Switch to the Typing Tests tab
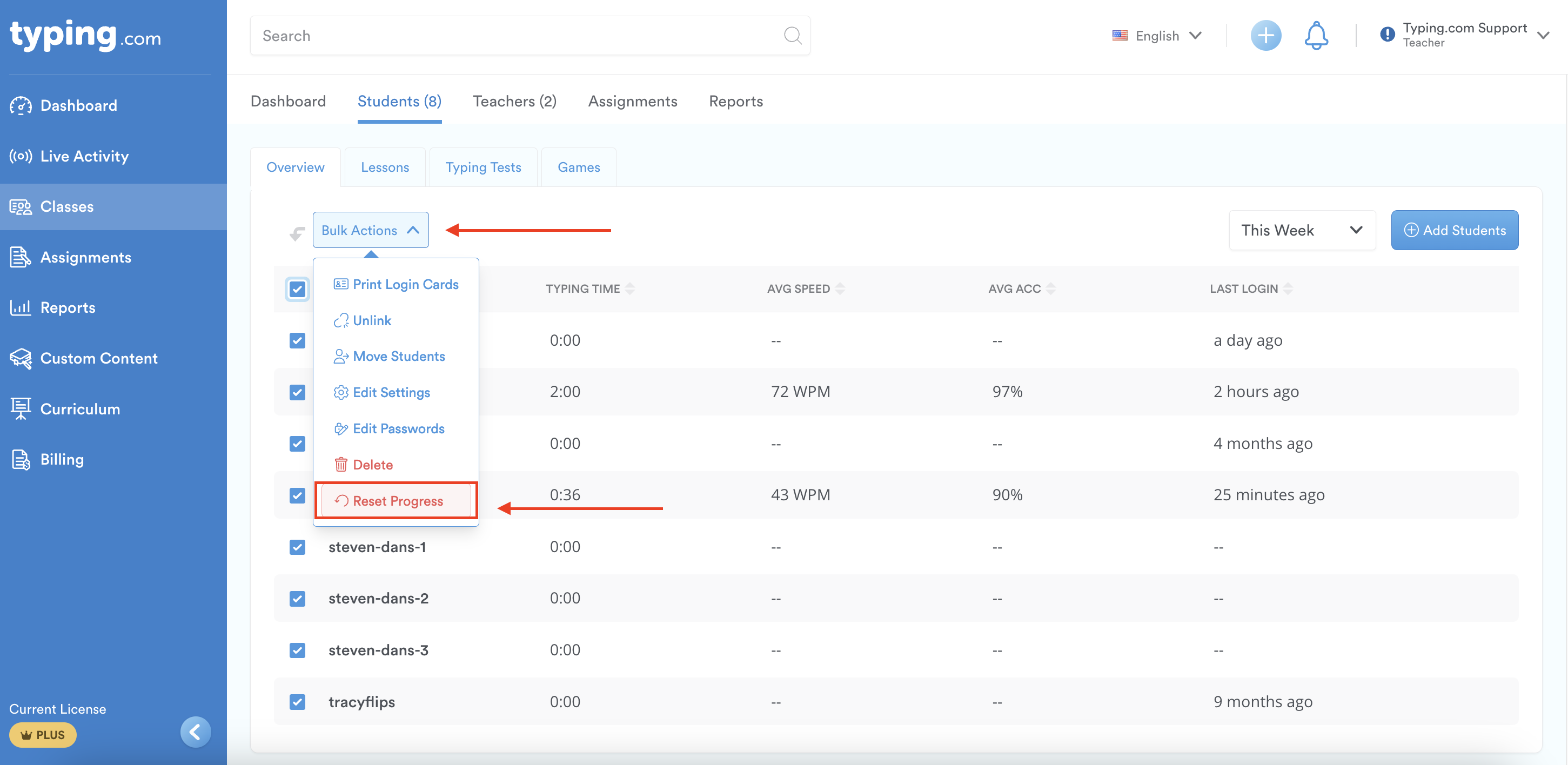 (x=483, y=167)
